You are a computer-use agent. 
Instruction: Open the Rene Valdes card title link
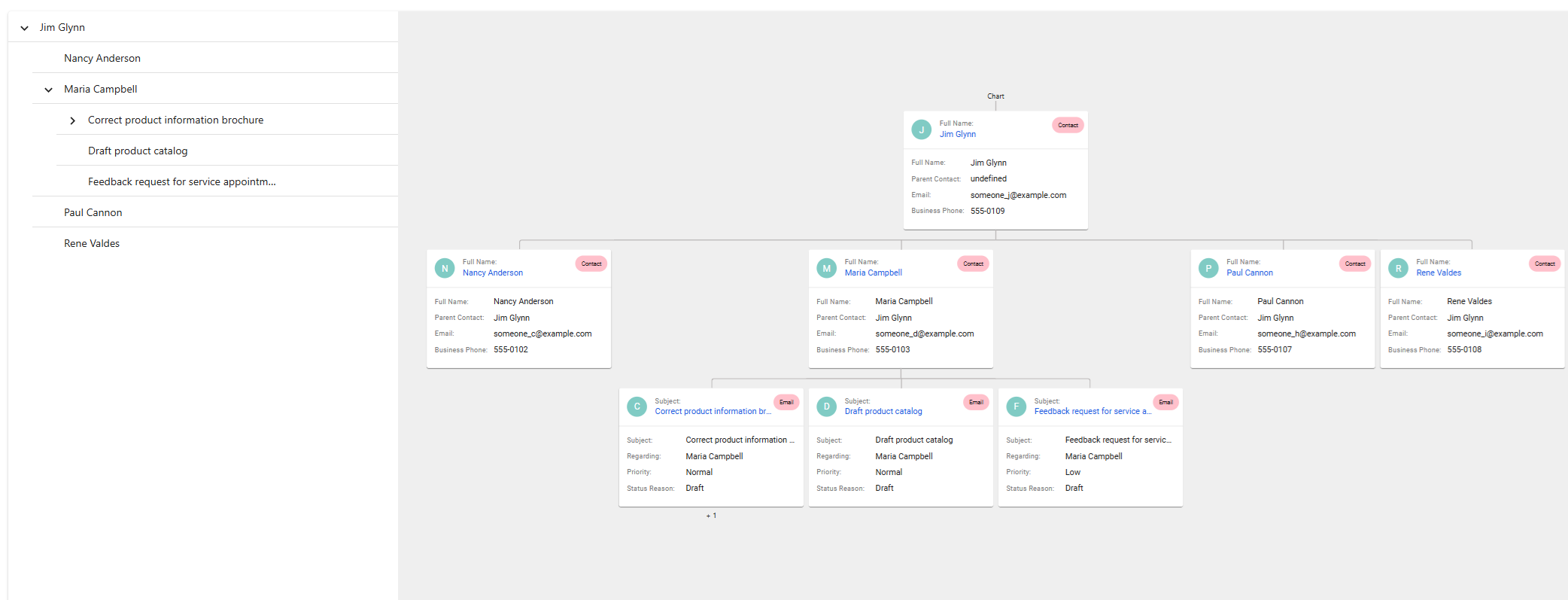click(x=1439, y=273)
